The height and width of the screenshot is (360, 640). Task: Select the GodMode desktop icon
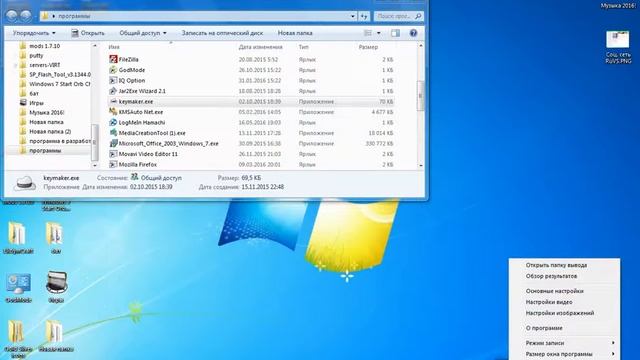click(18, 288)
